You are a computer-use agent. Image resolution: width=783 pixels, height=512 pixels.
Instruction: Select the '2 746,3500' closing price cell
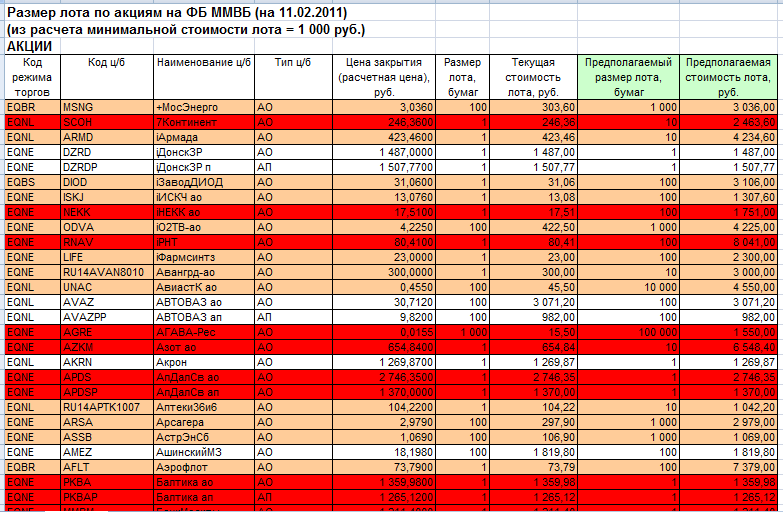(x=384, y=377)
